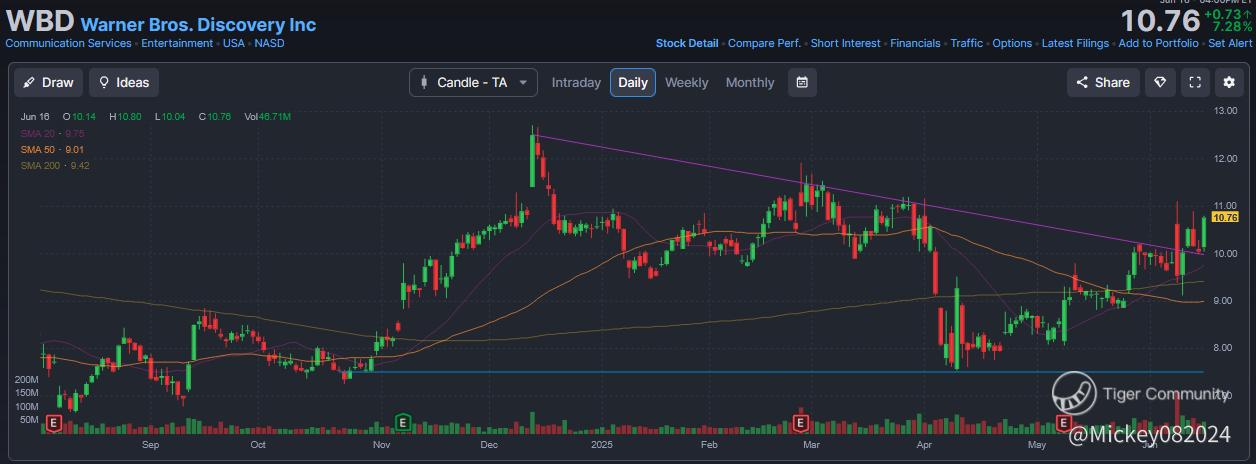Open the WBD ticker link

point(40,22)
